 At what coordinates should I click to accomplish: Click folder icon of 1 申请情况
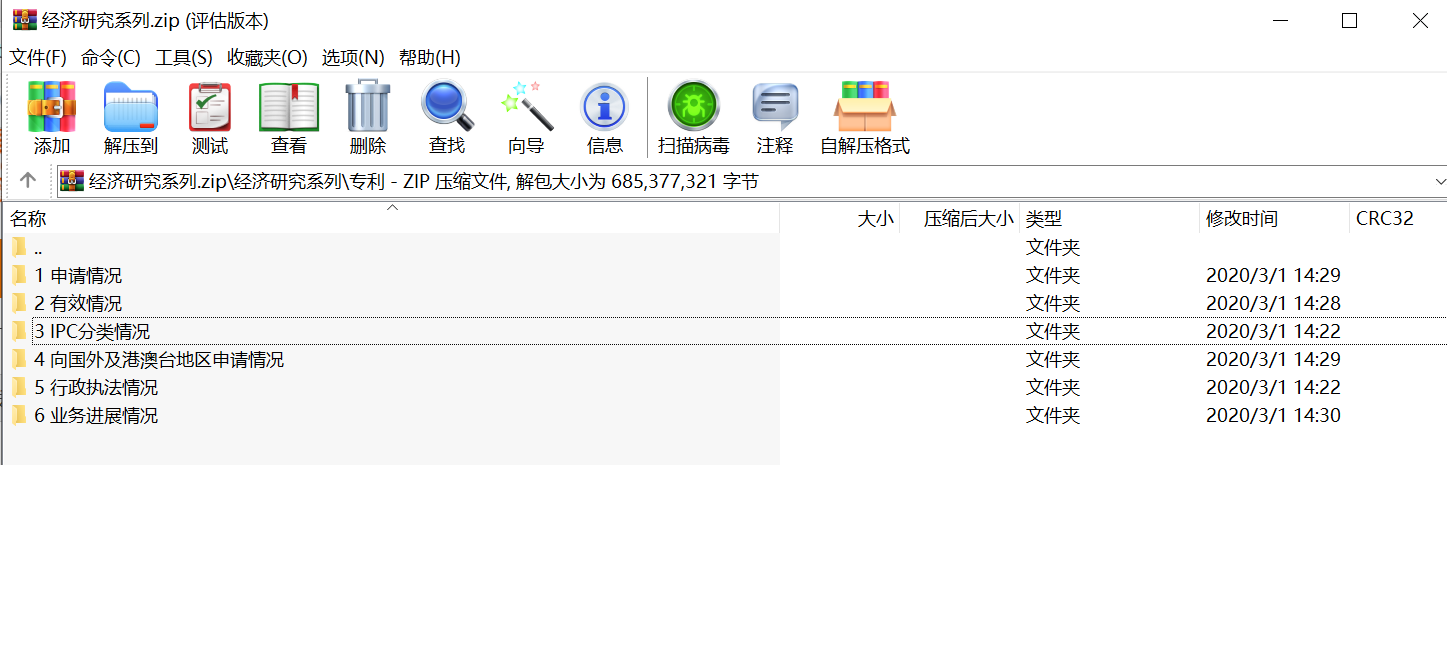pyautogui.click(x=19, y=275)
